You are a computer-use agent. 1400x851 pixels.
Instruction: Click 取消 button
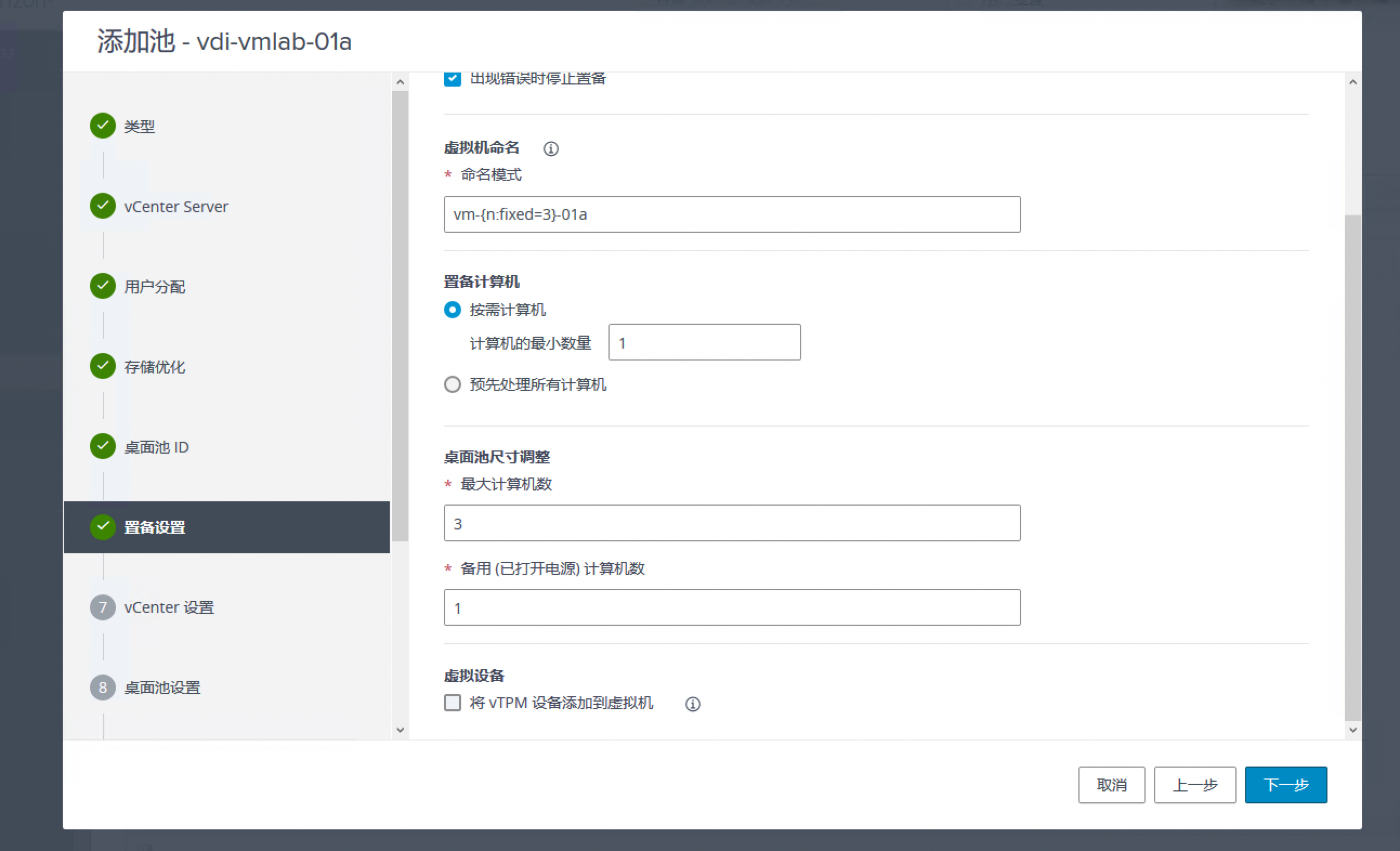coord(1111,784)
